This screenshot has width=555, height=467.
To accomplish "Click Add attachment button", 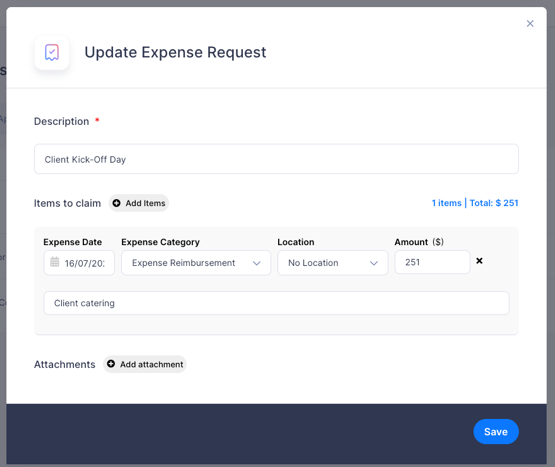I will pyautogui.click(x=145, y=364).
